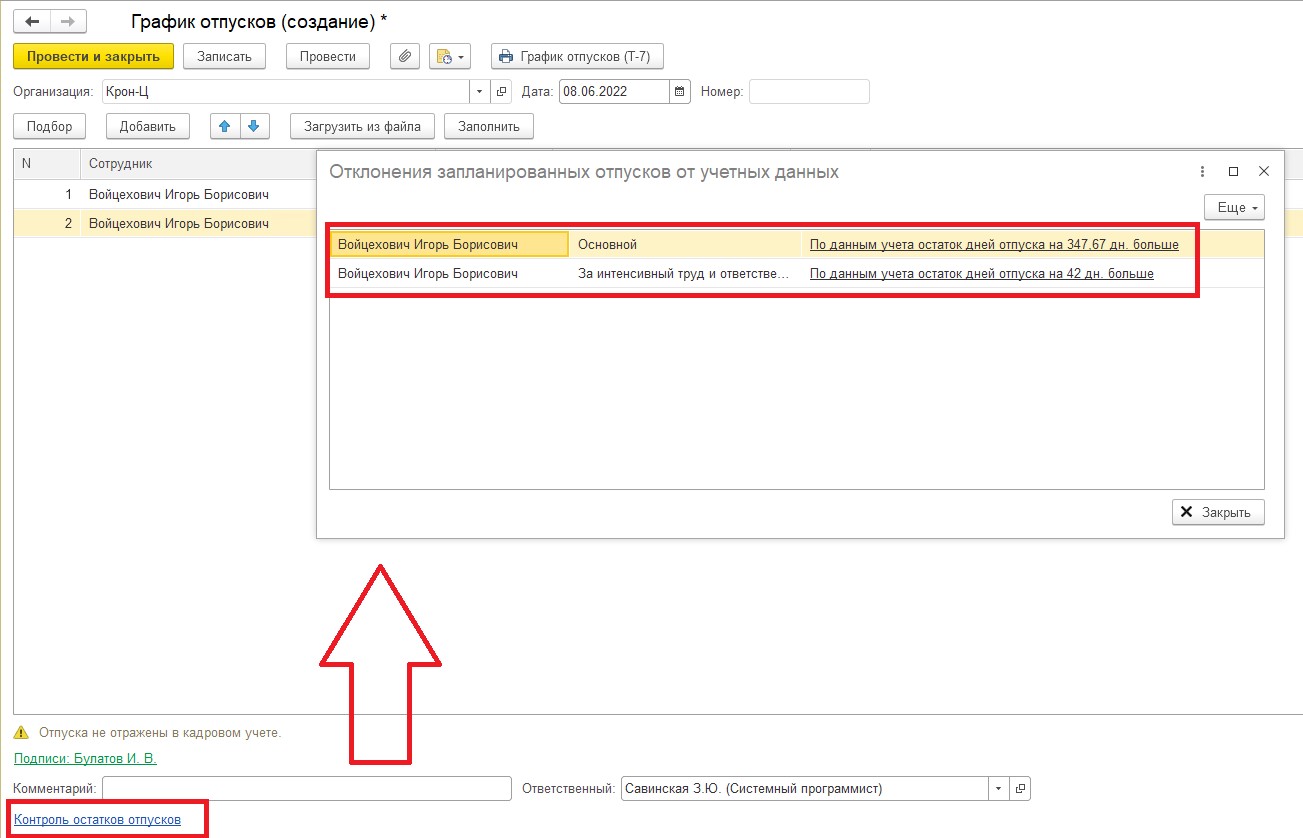The image size is (1303, 838).
Task: Click the N column header
Action: (47, 164)
